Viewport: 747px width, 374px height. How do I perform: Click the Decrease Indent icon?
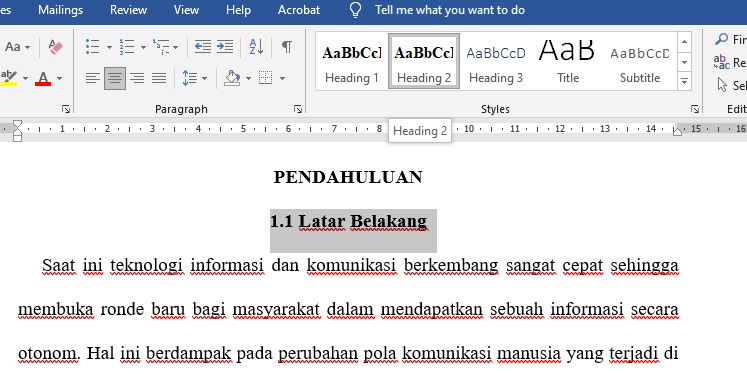point(202,47)
